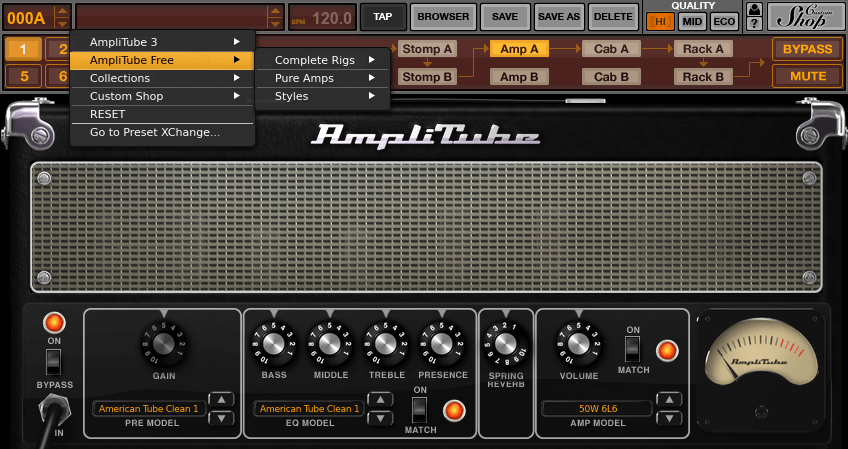
Task: Click the amp match red LED indicator
Action: click(667, 351)
